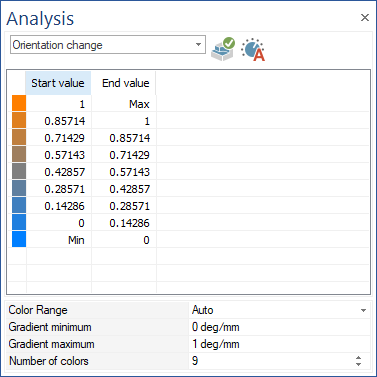Increase Number of colors with up arrow
The height and width of the screenshot is (377, 377).
pyautogui.click(x=358, y=358)
